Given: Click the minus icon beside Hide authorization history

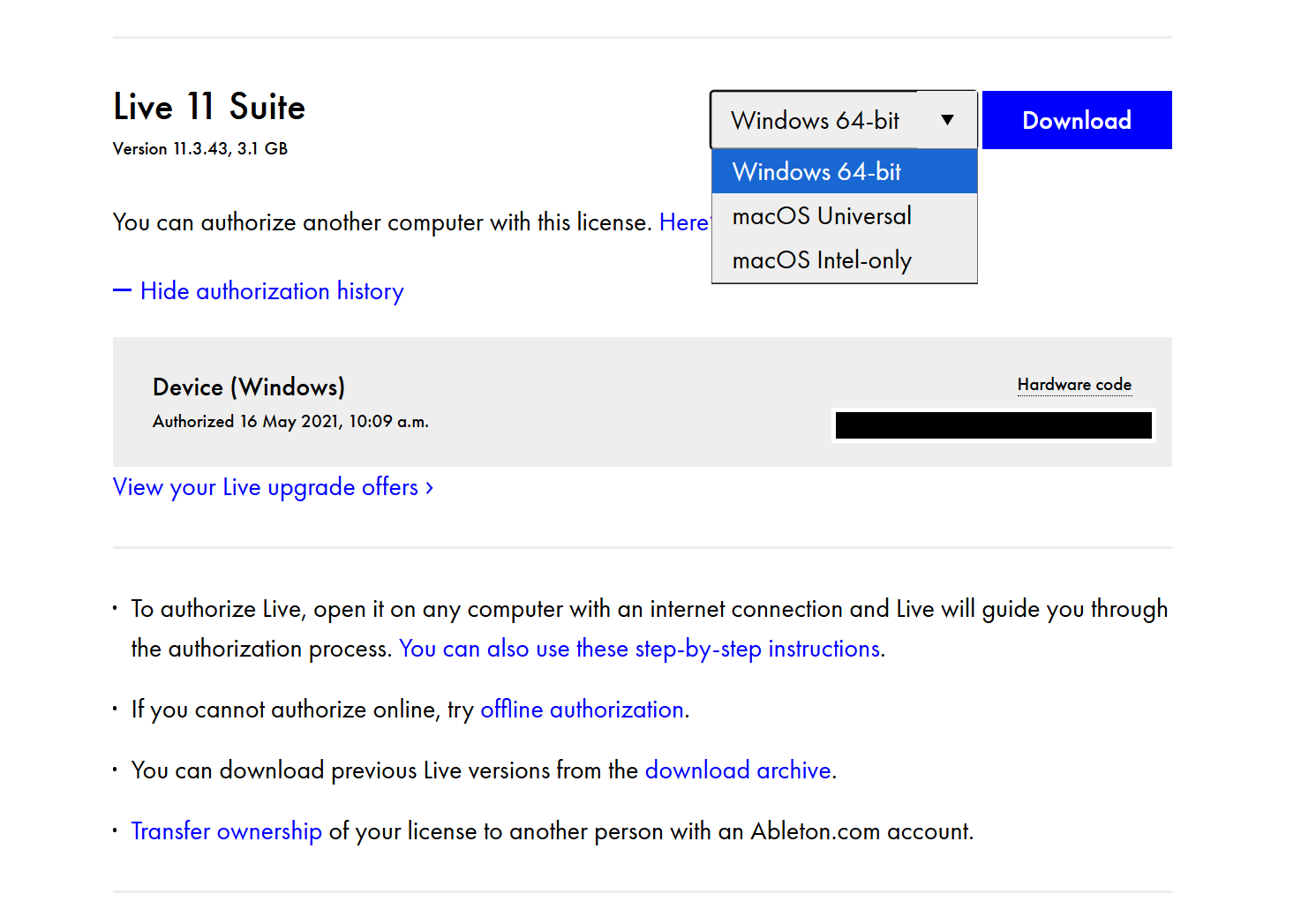Looking at the screenshot, I should pos(122,291).
